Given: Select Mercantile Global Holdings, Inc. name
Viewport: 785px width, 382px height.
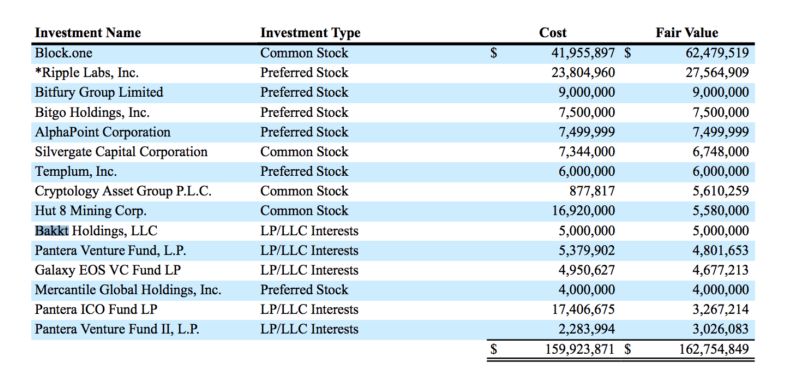Looking at the screenshot, I should [x=128, y=290].
